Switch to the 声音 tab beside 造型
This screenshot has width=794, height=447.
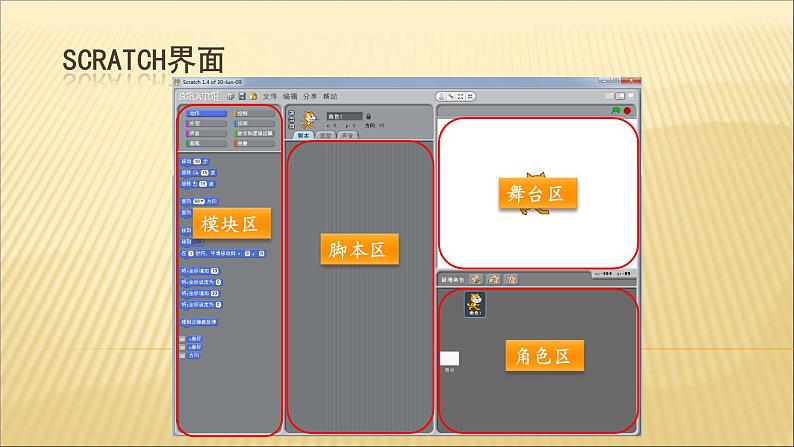coord(347,136)
